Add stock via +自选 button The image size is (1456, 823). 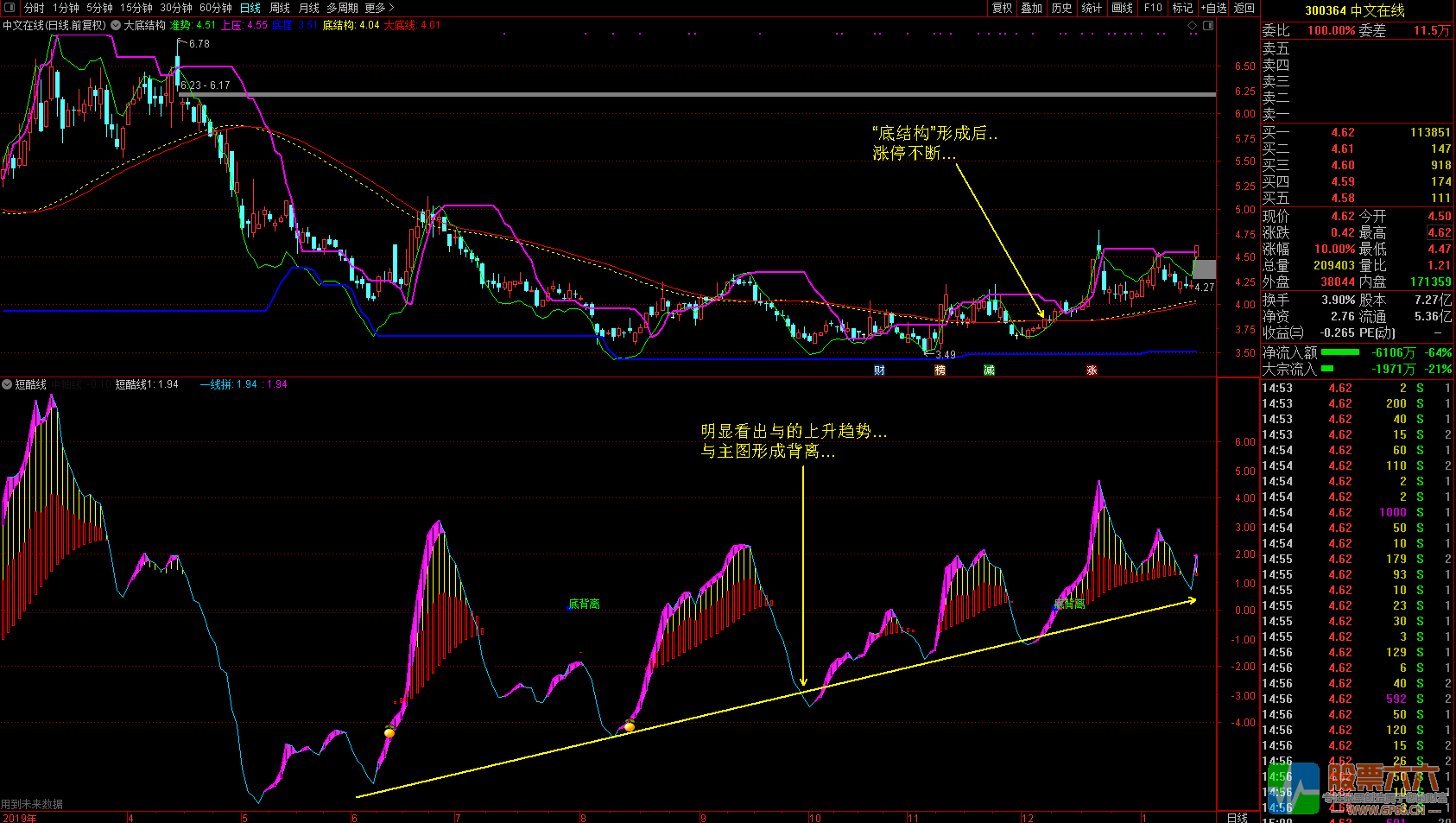pos(1213,8)
